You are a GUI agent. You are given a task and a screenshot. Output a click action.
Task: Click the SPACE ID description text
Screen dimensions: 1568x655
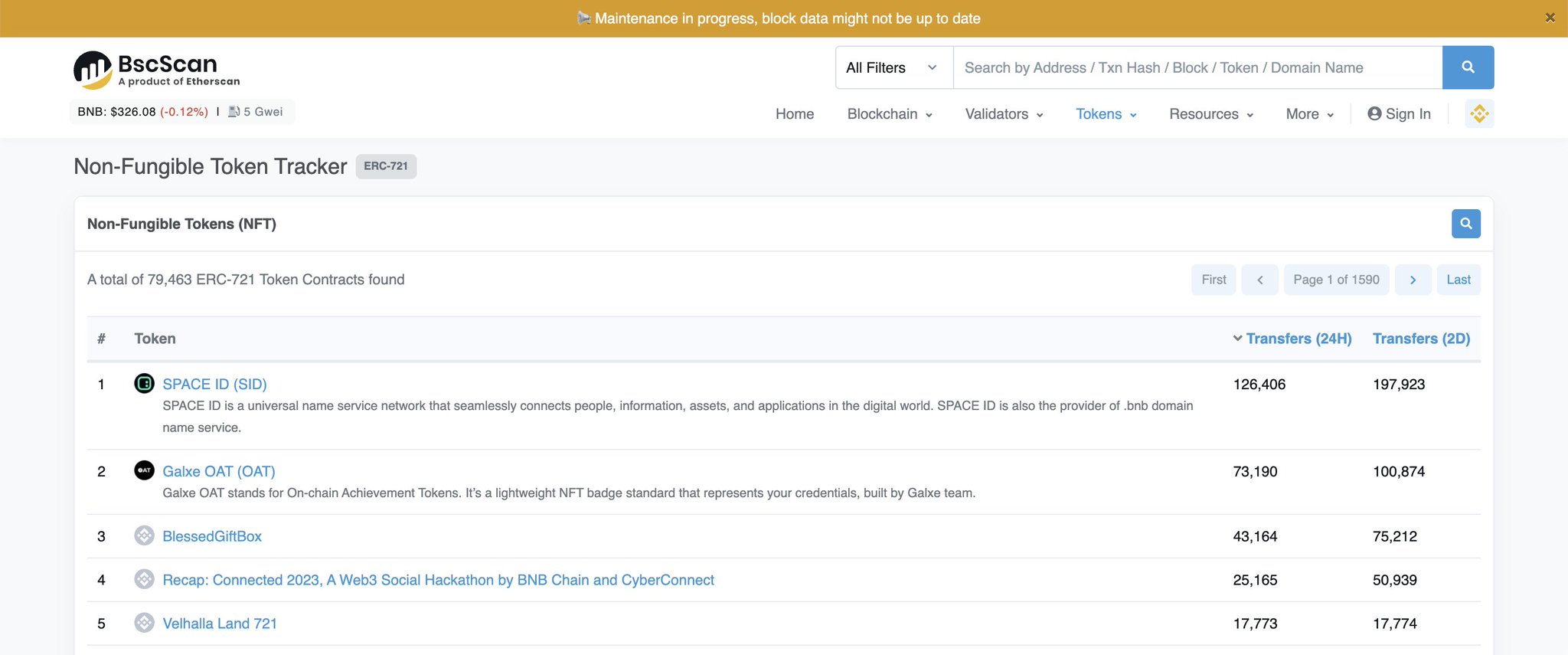tap(678, 417)
